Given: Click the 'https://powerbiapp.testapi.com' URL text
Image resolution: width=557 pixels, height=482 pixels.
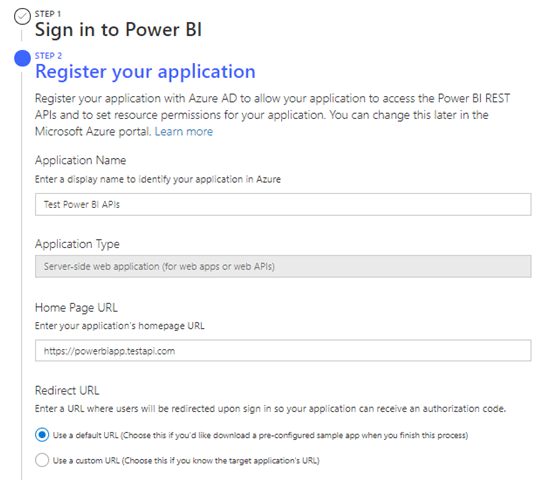Looking at the screenshot, I should coord(109,351).
